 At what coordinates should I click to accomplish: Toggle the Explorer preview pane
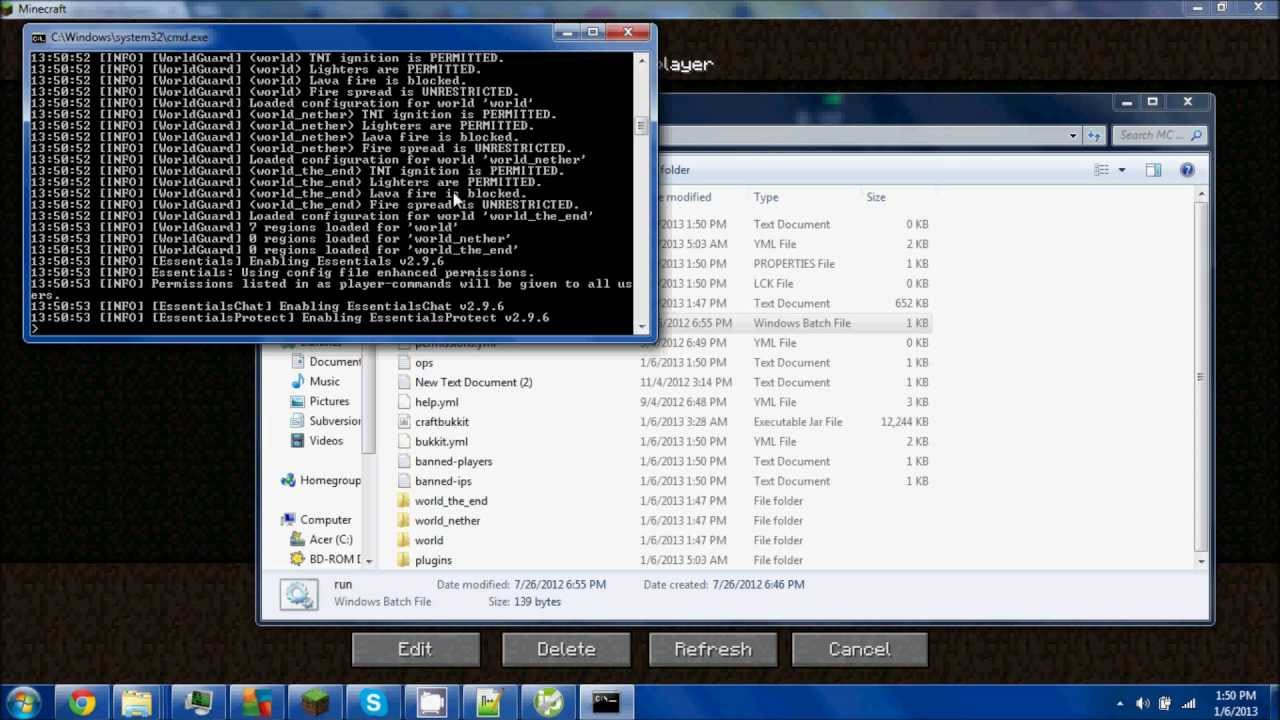(1153, 170)
